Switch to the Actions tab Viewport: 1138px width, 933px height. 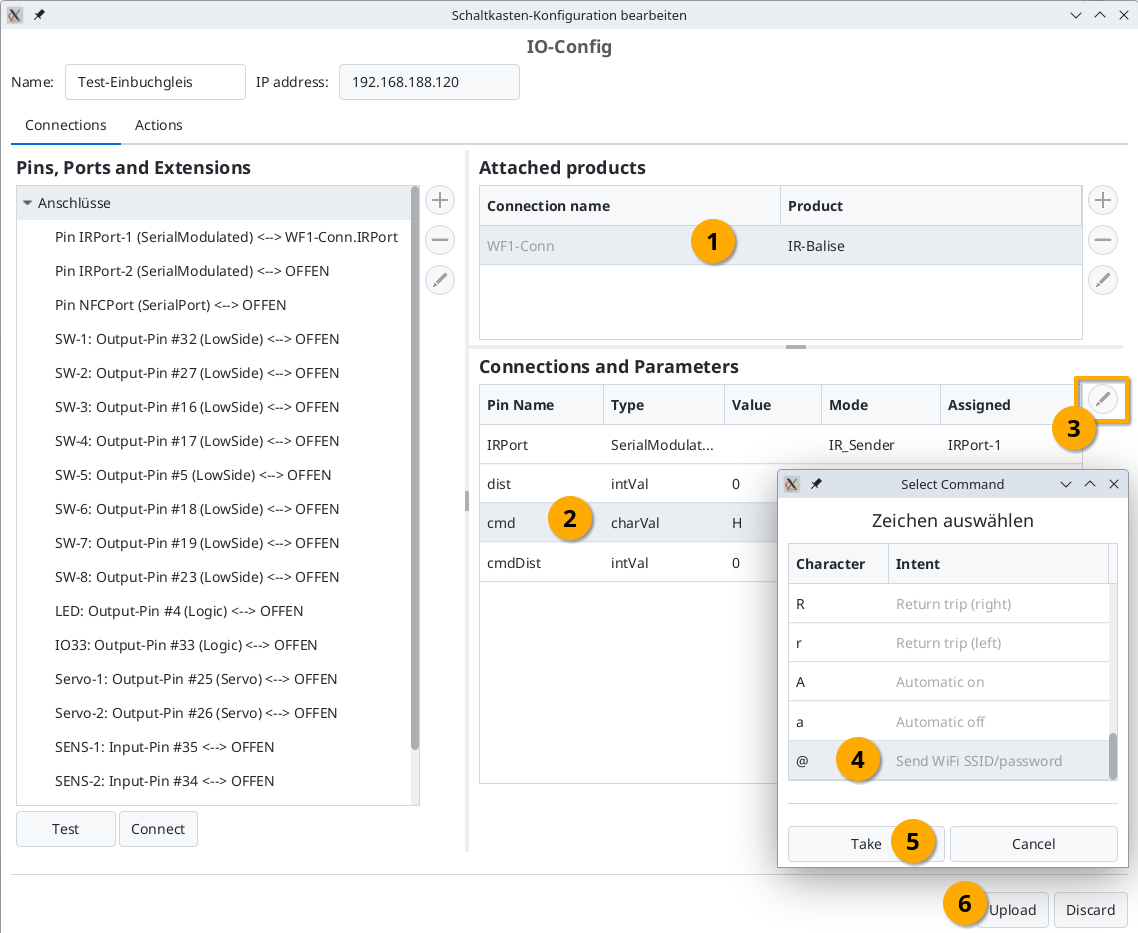click(158, 125)
